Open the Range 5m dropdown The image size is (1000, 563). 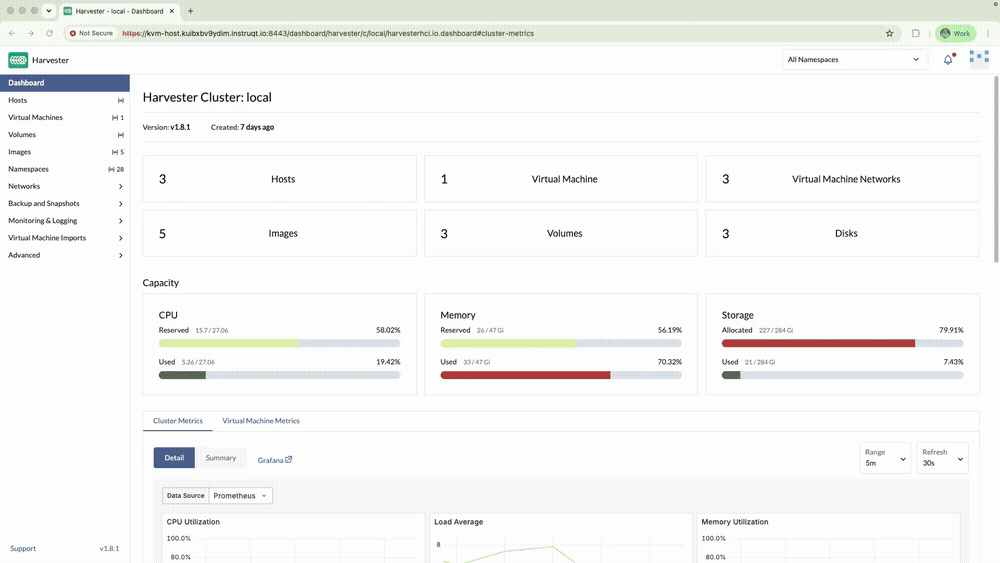[x=885, y=458]
